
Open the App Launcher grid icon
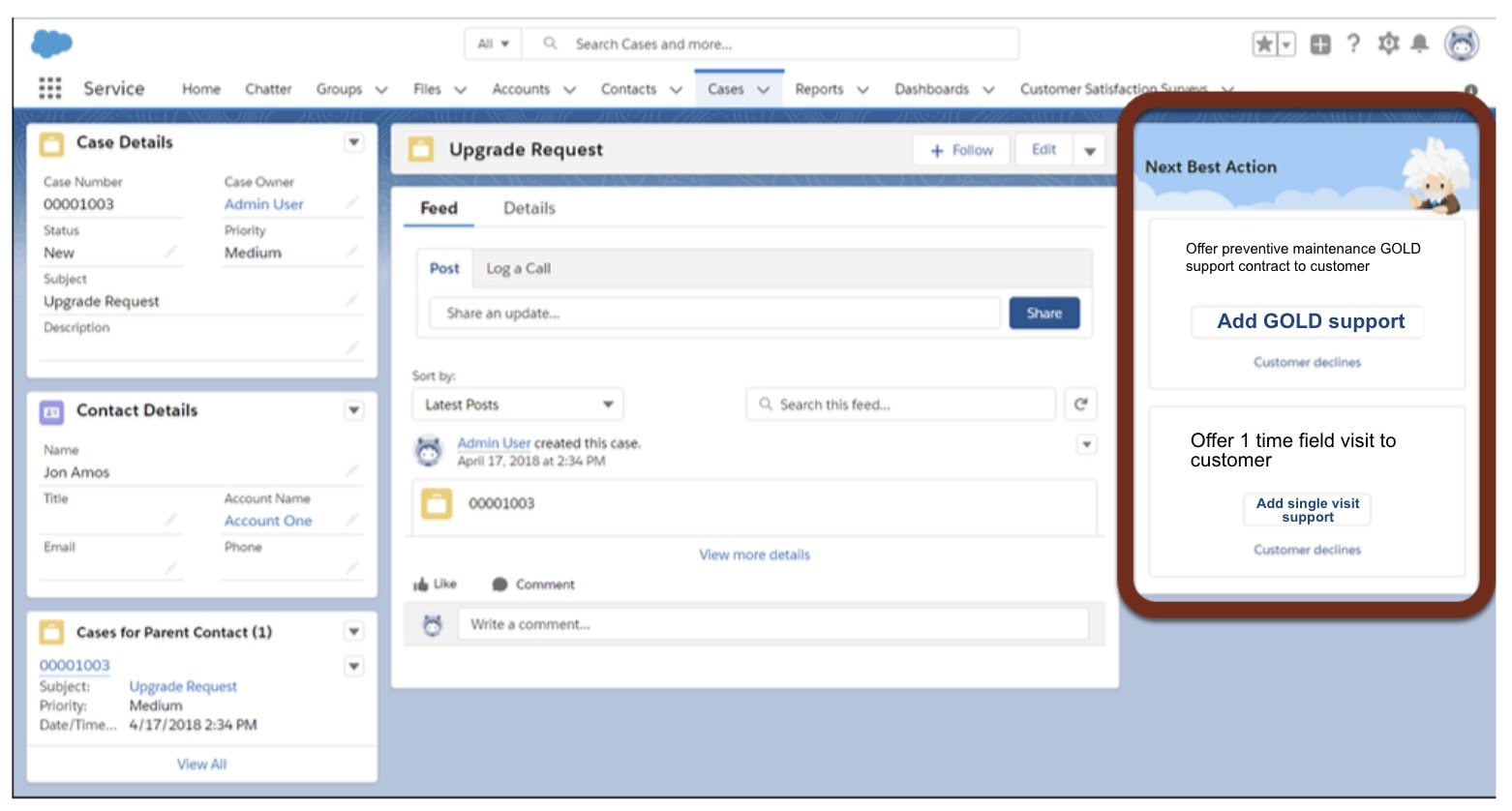pyautogui.click(x=50, y=88)
